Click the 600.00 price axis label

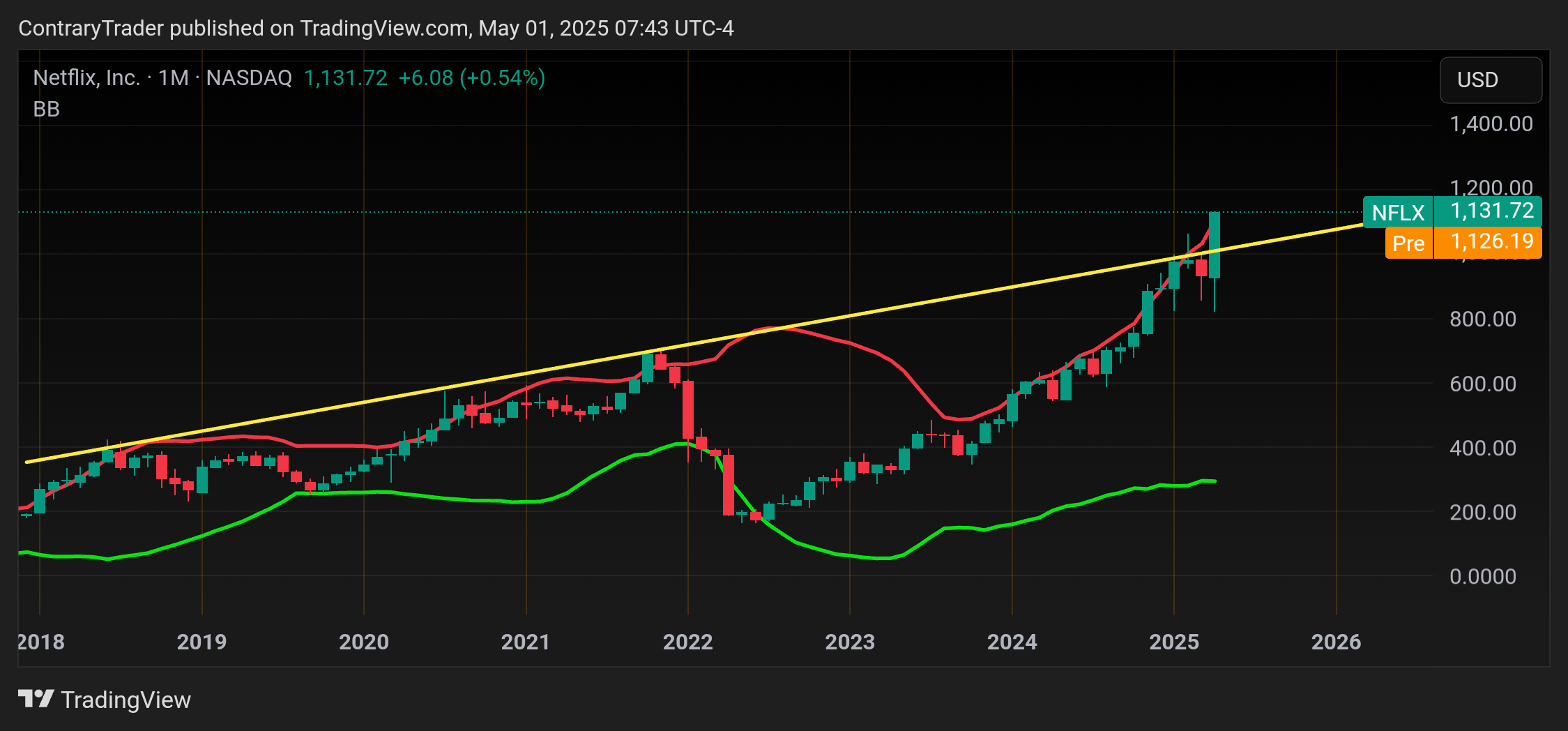pos(1482,384)
